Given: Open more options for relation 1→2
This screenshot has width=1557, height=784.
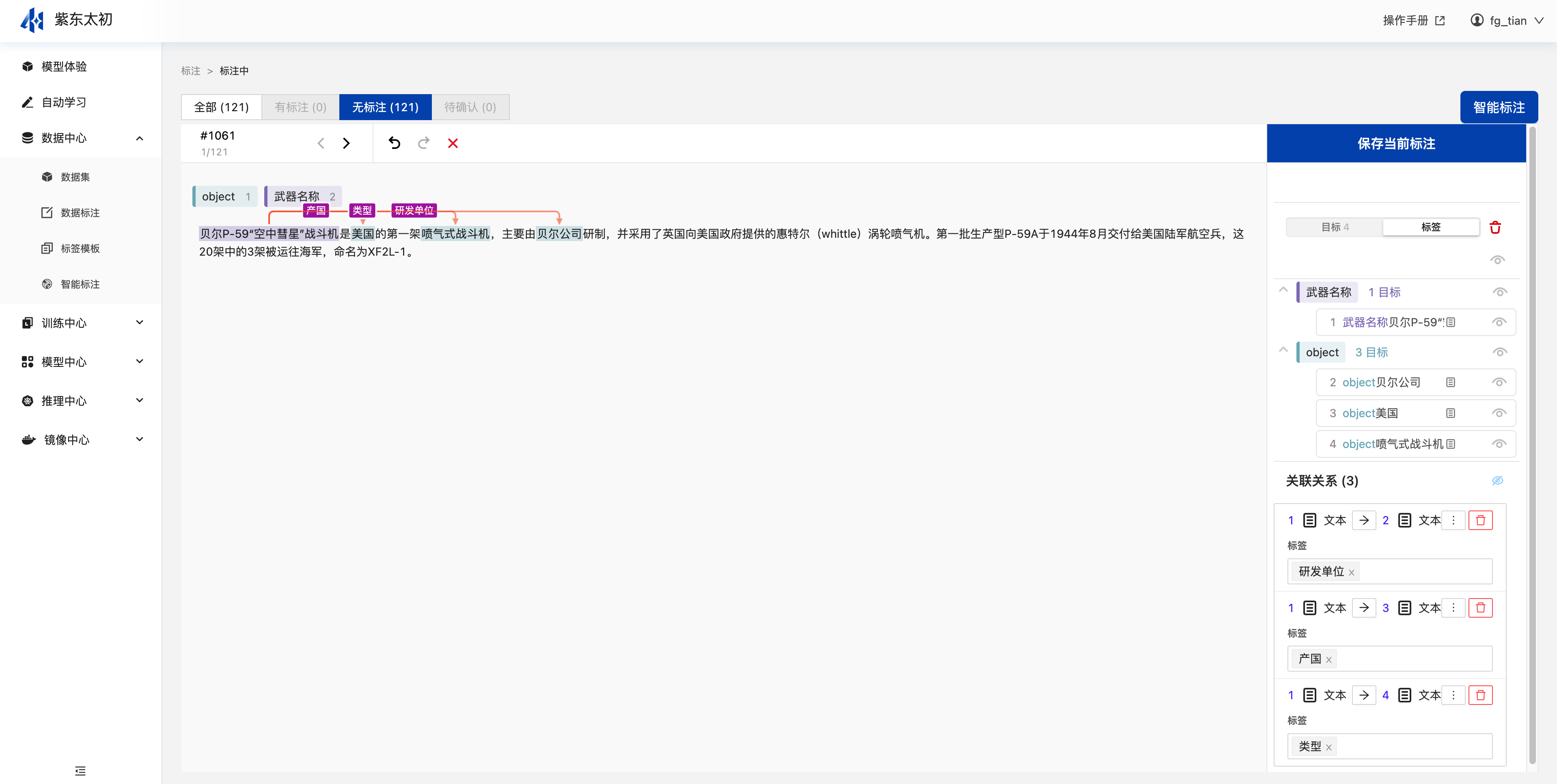Looking at the screenshot, I should click(x=1453, y=521).
